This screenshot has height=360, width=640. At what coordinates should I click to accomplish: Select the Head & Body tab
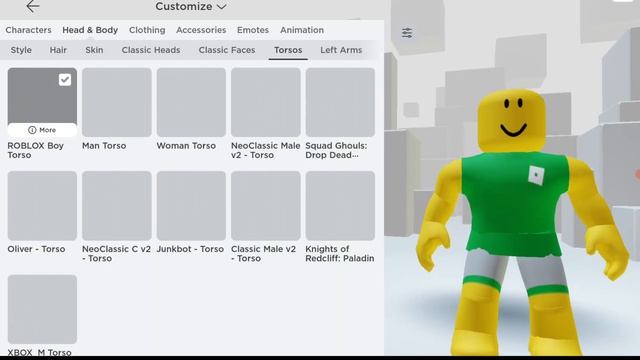90,30
